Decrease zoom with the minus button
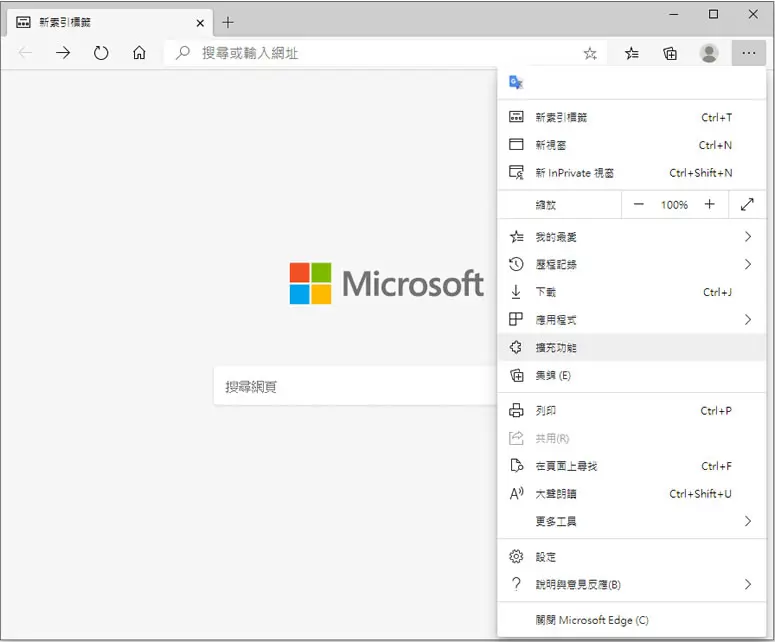 (x=639, y=204)
